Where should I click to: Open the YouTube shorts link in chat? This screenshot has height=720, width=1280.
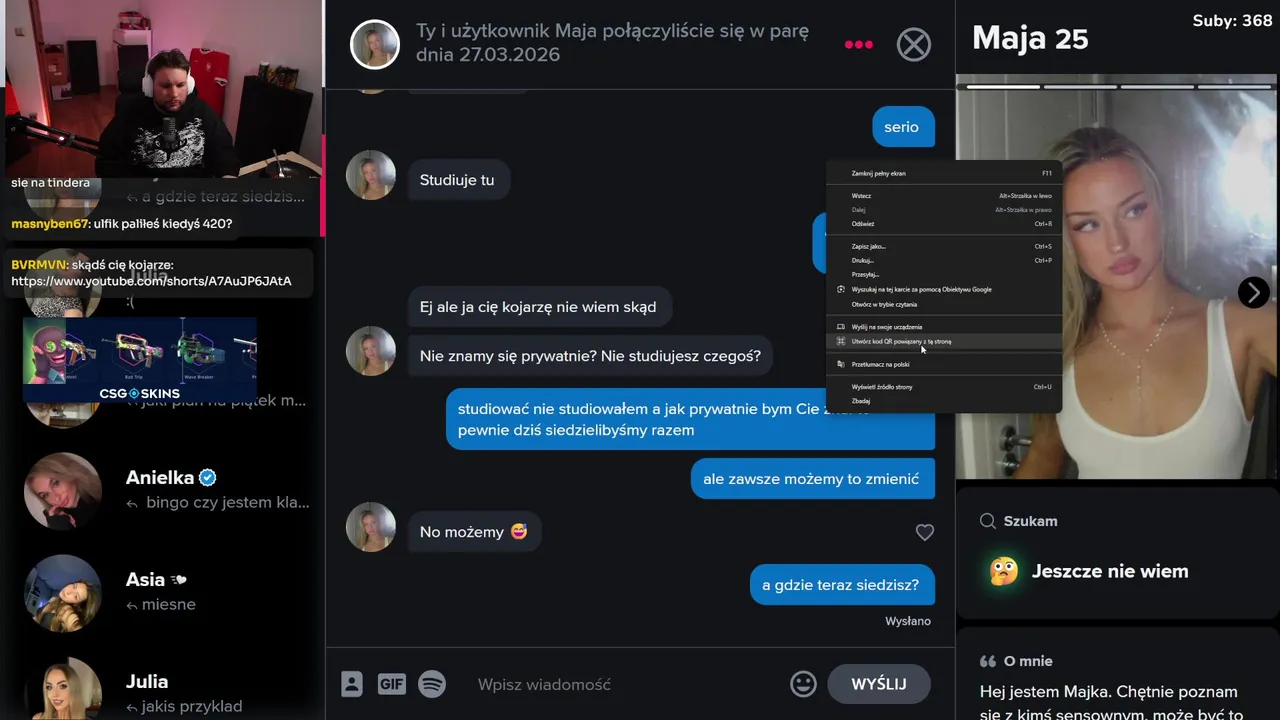coord(151,281)
